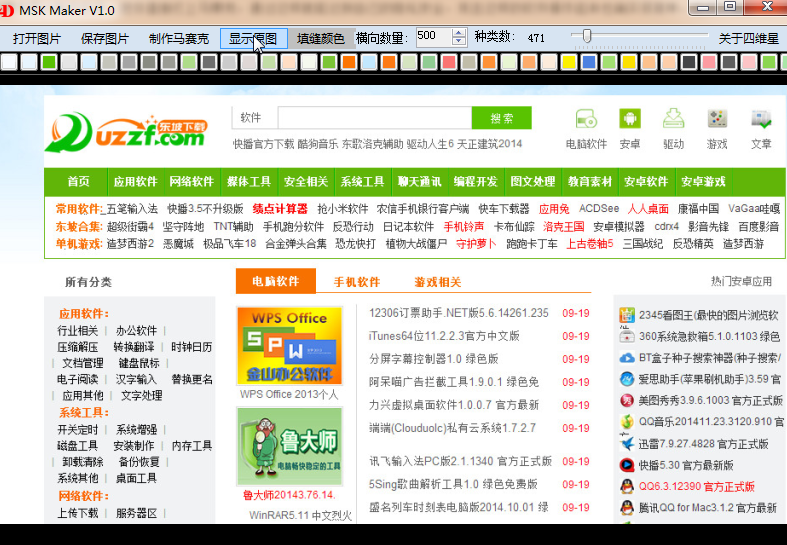Open 鲁大师20143.76.14. red caption link
This screenshot has width=787, height=545.
pos(289,495)
